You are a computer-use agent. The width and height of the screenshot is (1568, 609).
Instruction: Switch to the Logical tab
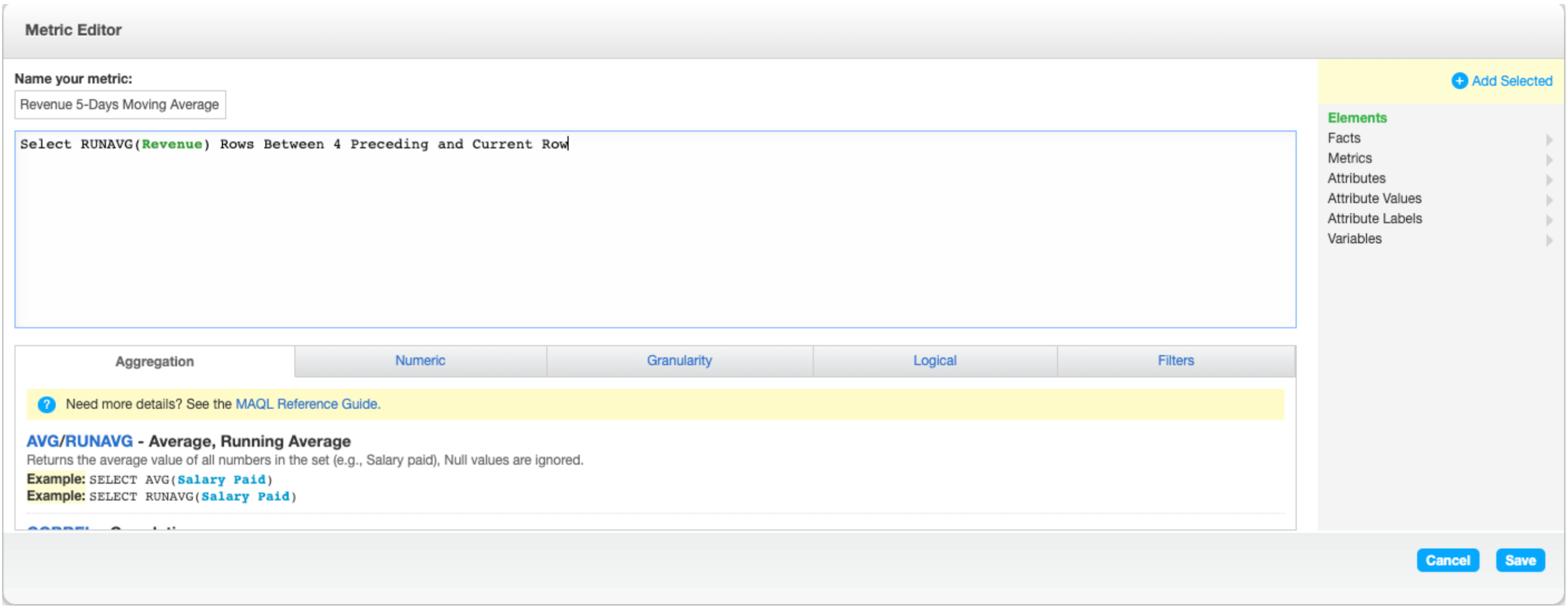[934, 360]
